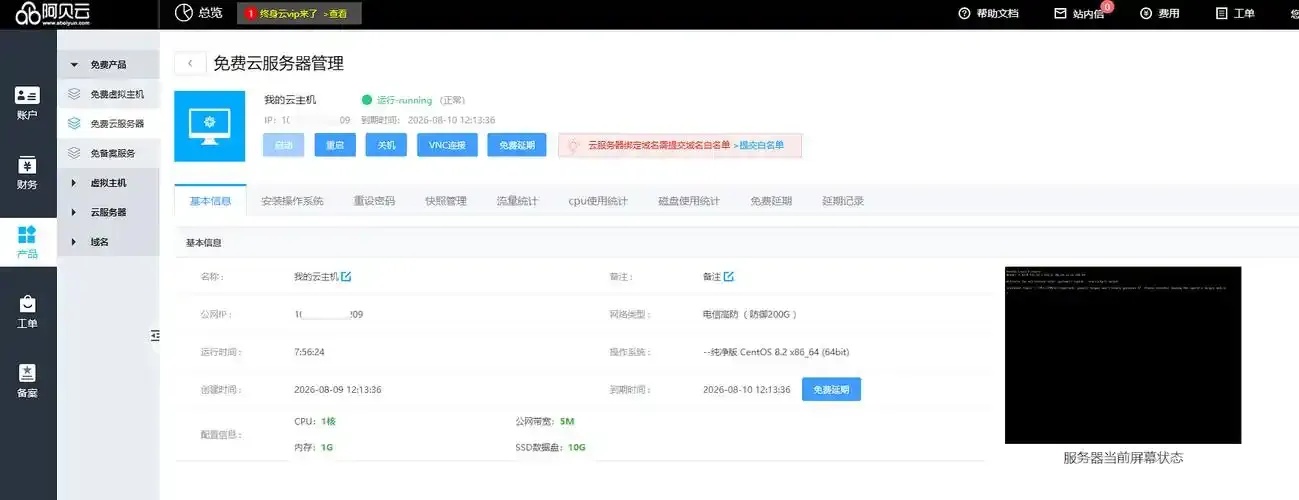Select 账户 account sidebar icon
Viewport: 1299px width, 500px height.
(x=27, y=95)
